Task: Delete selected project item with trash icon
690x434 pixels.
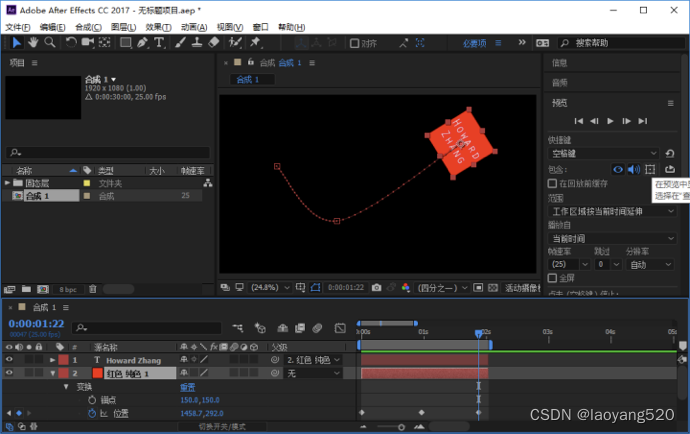Action: point(92,289)
